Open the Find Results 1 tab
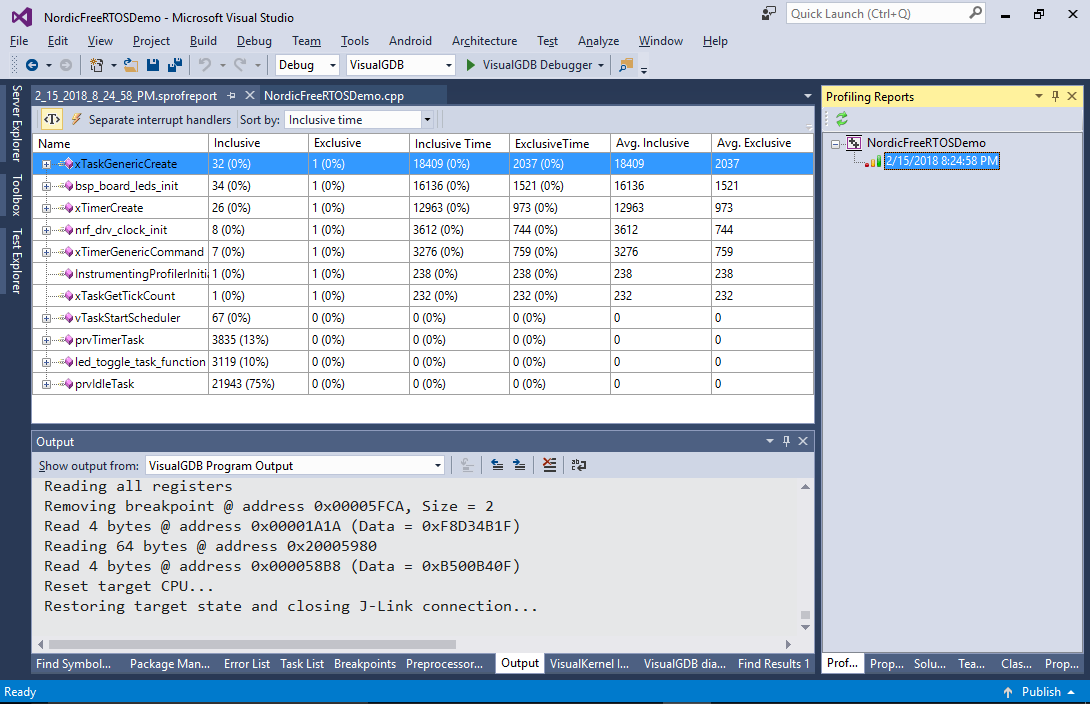This screenshot has width=1090, height=704. 773,664
